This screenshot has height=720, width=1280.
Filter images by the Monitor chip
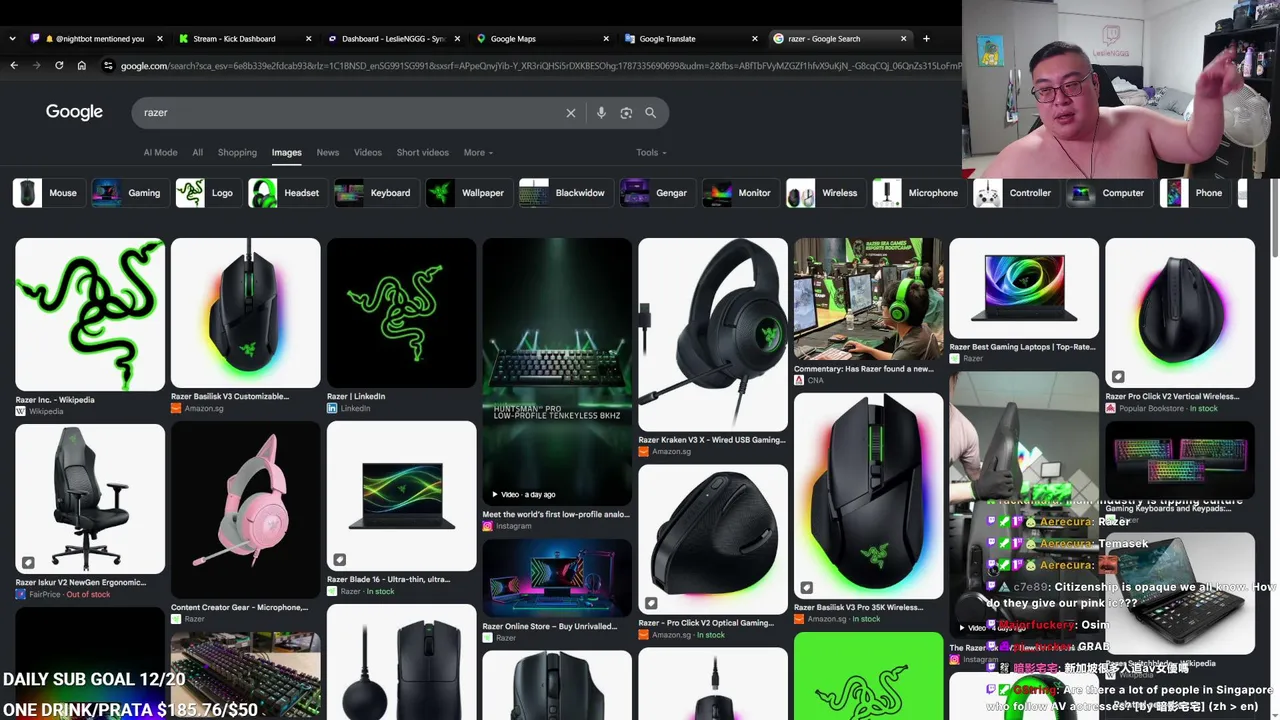tap(739, 193)
